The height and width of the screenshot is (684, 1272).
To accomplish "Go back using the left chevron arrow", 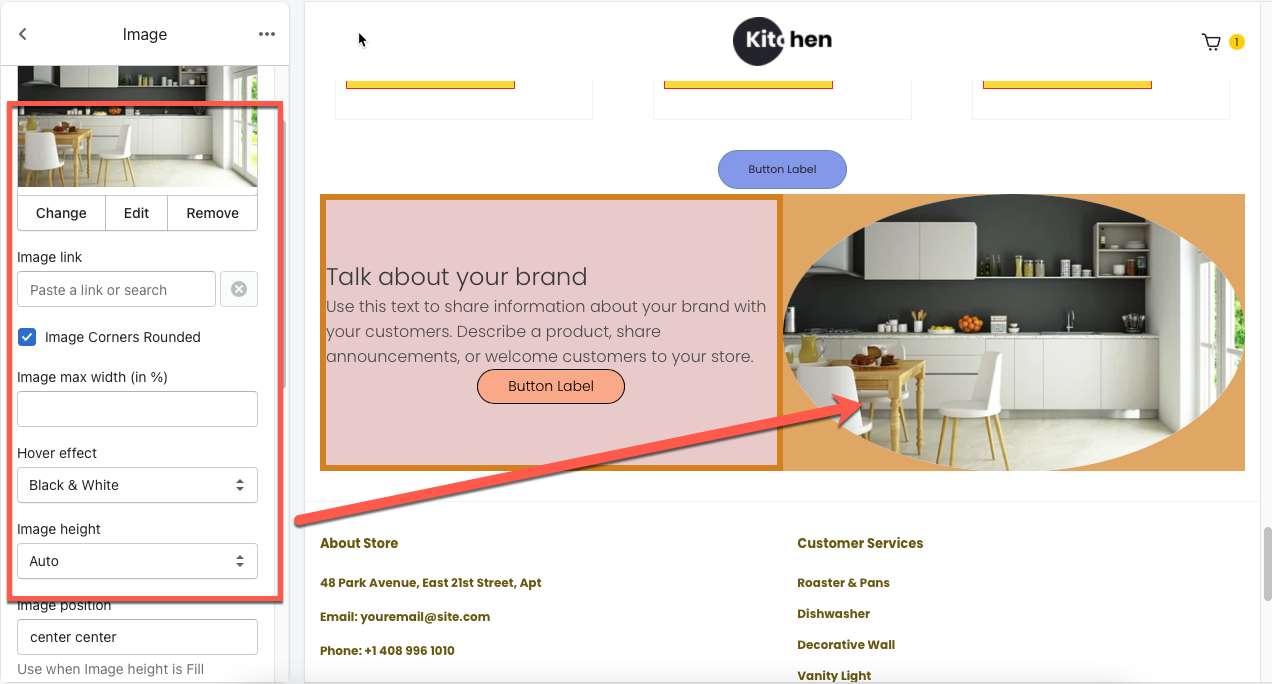I will click(23, 34).
